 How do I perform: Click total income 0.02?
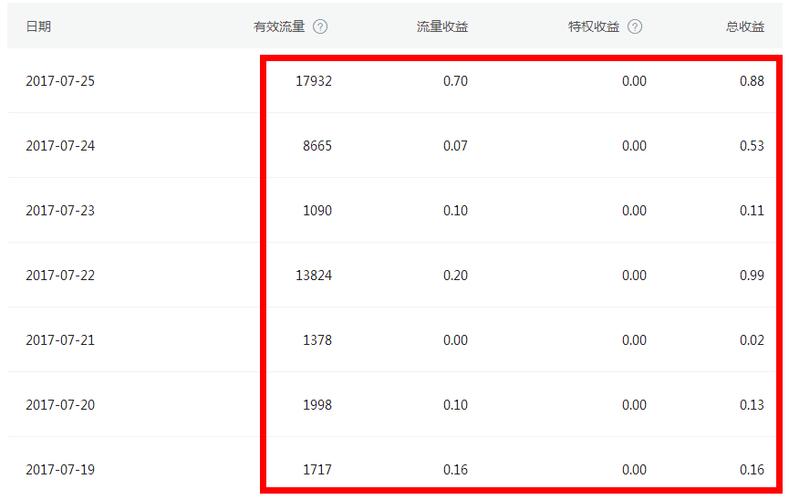point(752,340)
